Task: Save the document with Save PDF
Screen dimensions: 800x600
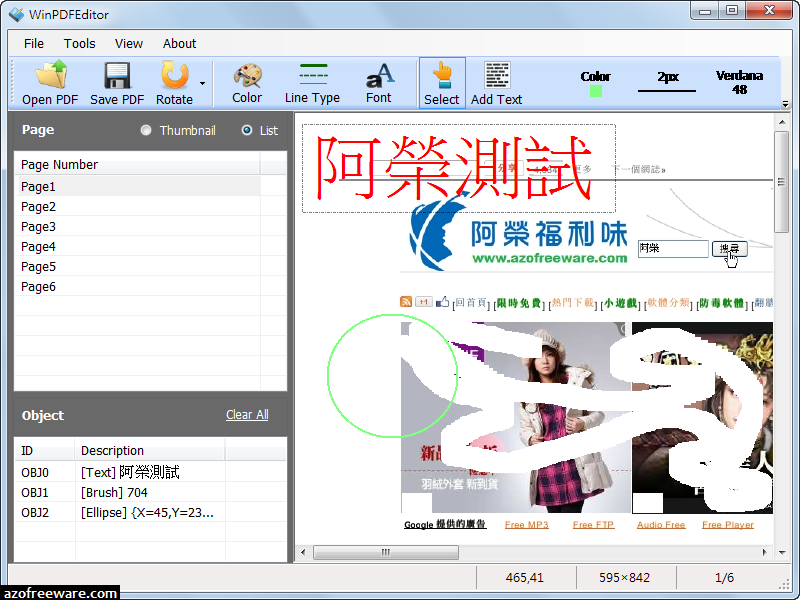Action: coord(117,83)
